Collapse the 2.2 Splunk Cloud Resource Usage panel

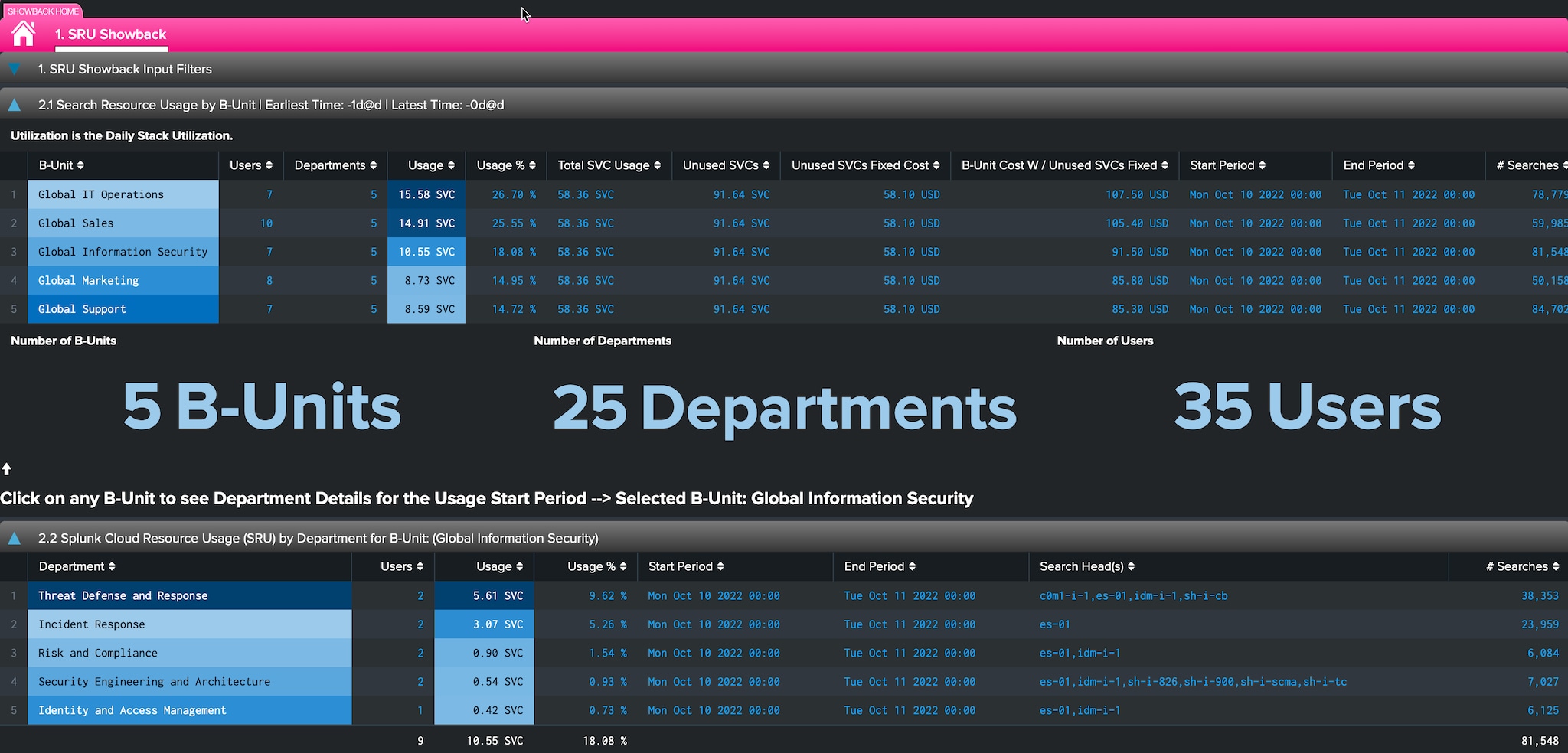(x=14, y=538)
